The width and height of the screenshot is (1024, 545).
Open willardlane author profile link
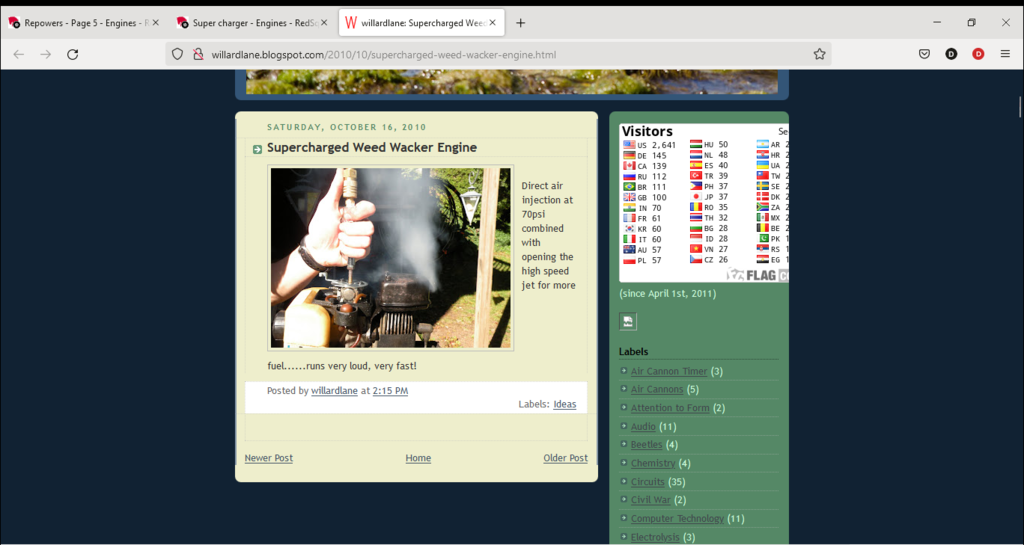(x=334, y=390)
